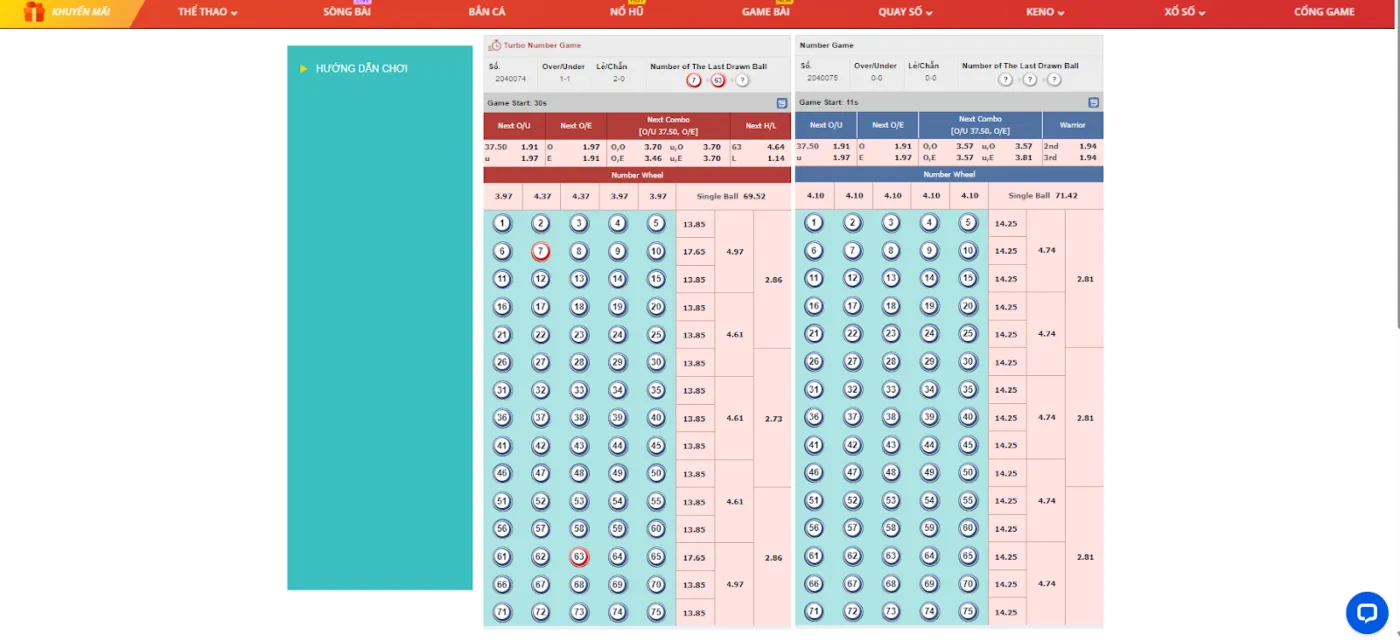Open the Turbo Number Game results panel icon
This screenshot has width=1400, height=641.
(782, 103)
